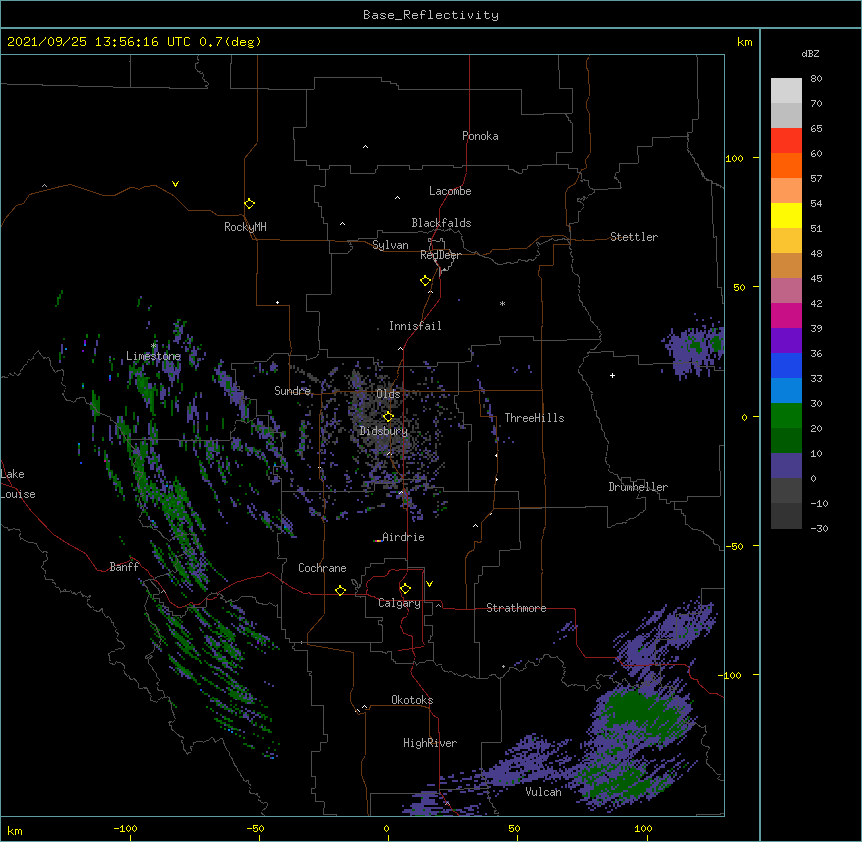The width and height of the screenshot is (862, 842).
Task: Click the Banff town label
Action: point(124,567)
